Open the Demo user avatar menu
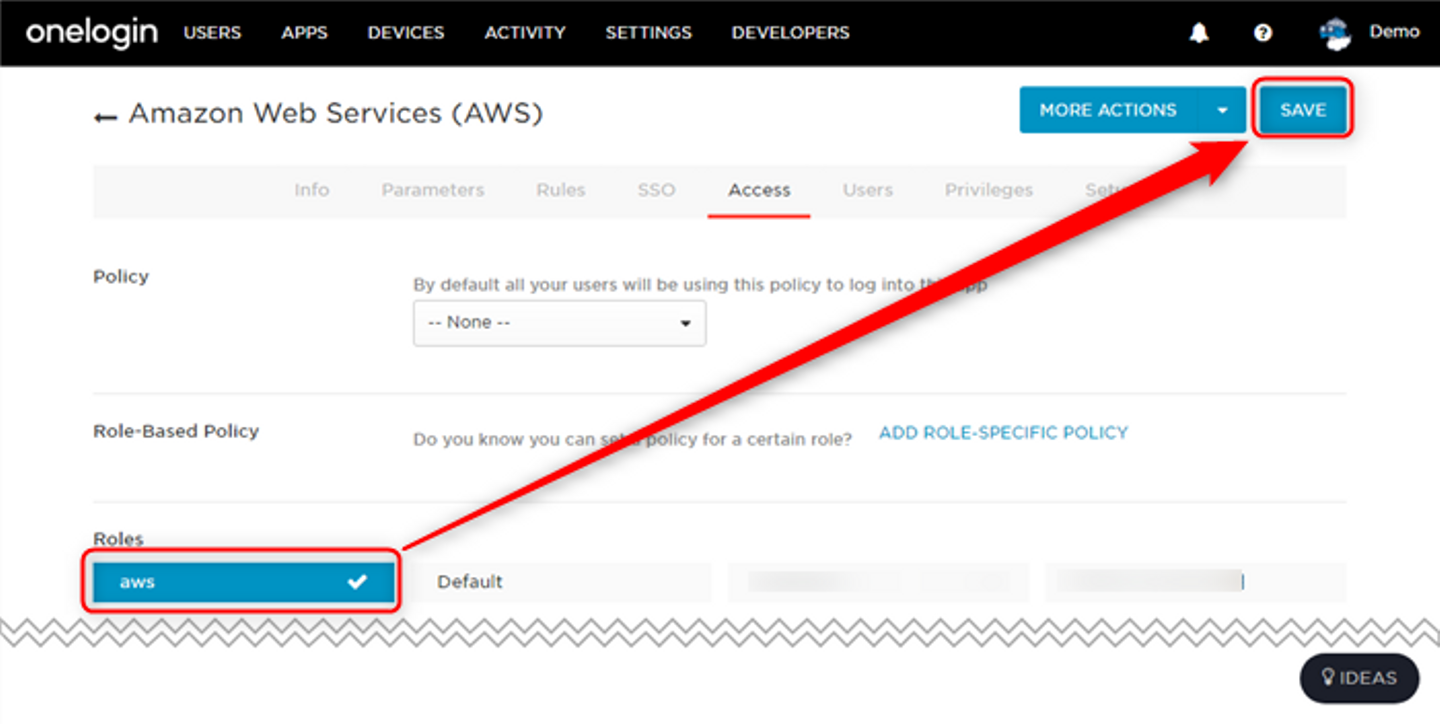The image size is (1440, 724). [x=1335, y=33]
